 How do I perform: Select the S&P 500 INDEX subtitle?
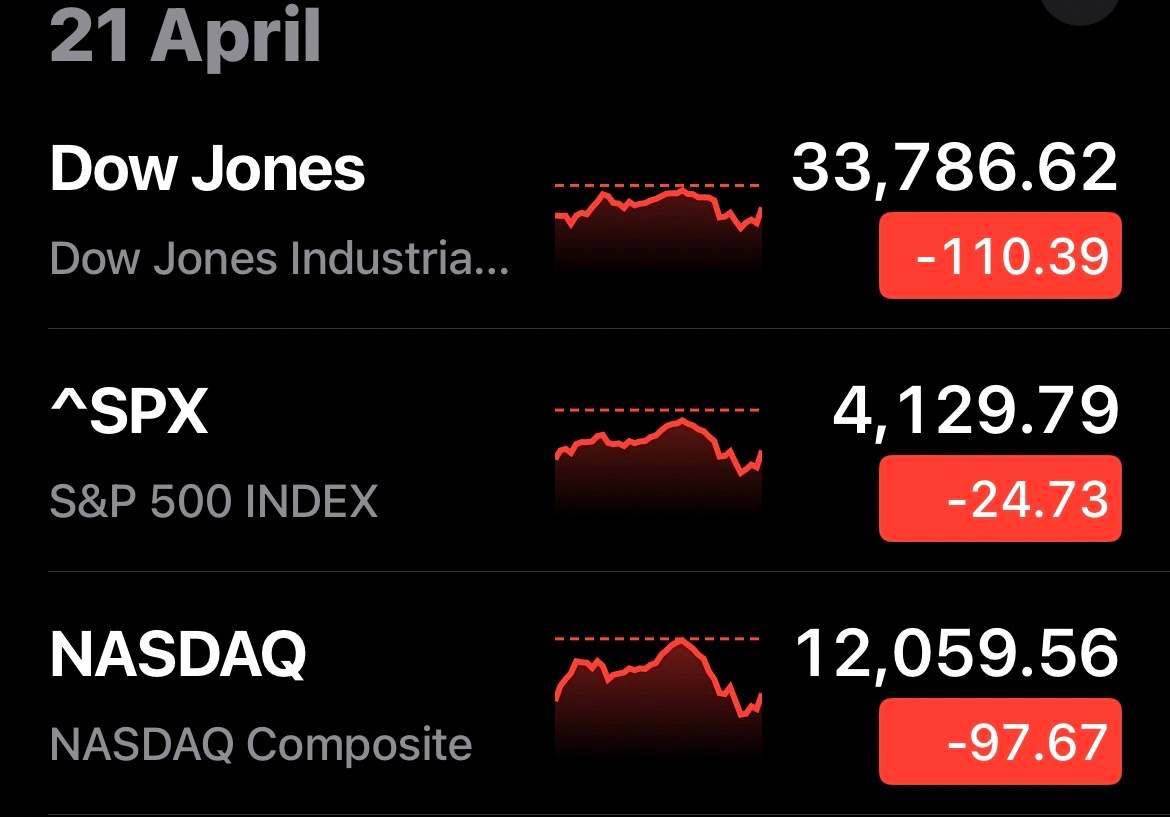coord(214,501)
